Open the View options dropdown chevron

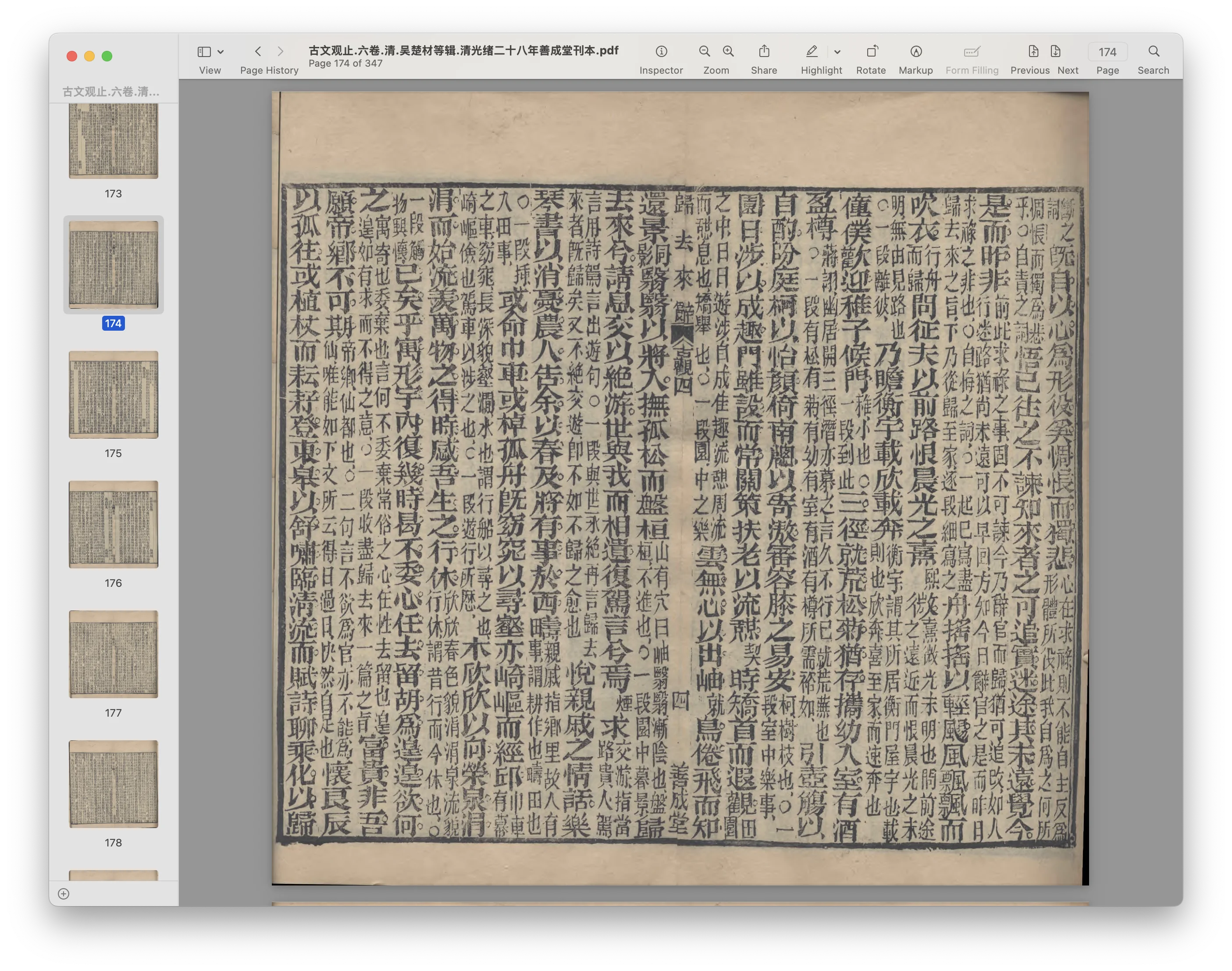pyautogui.click(x=221, y=51)
